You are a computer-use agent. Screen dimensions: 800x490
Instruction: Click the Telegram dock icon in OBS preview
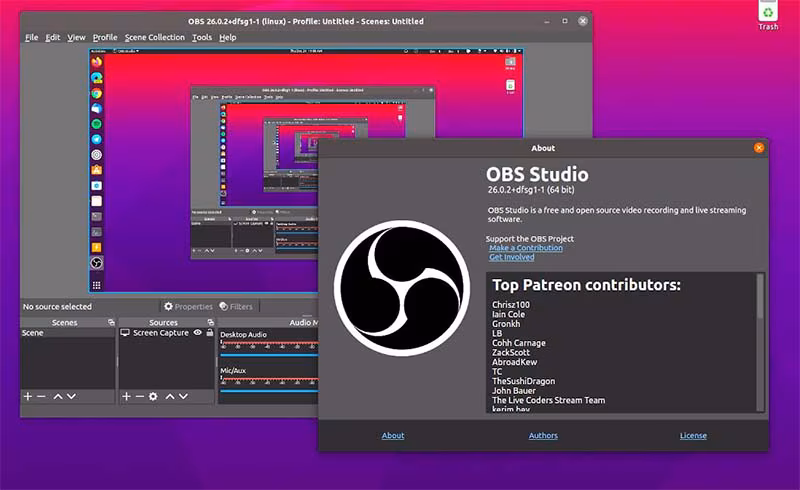tap(96, 139)
